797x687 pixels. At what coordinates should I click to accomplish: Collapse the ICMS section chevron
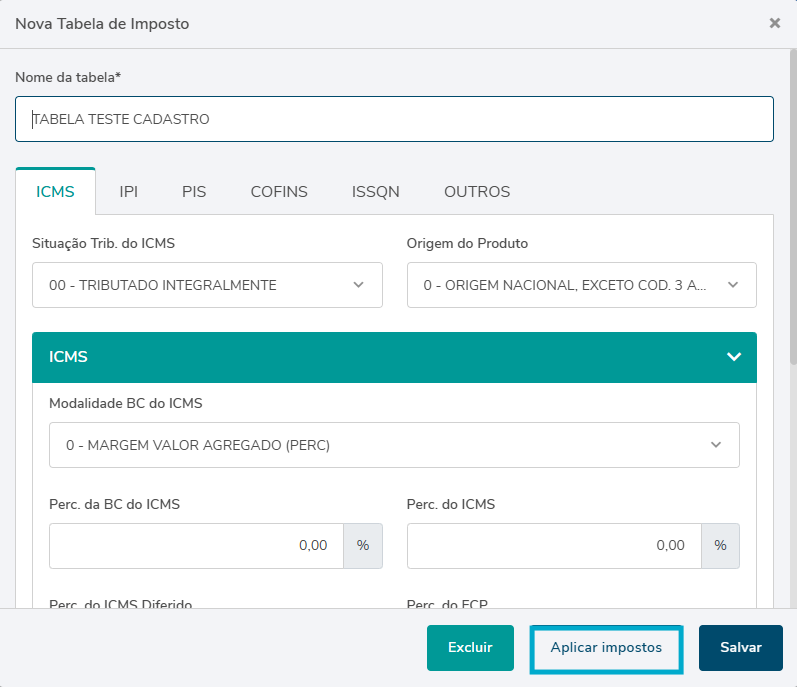(x=733, y=357)
